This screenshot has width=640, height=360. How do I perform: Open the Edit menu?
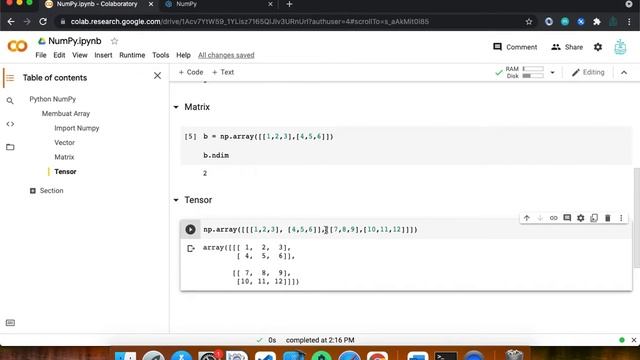click(59, 55)
